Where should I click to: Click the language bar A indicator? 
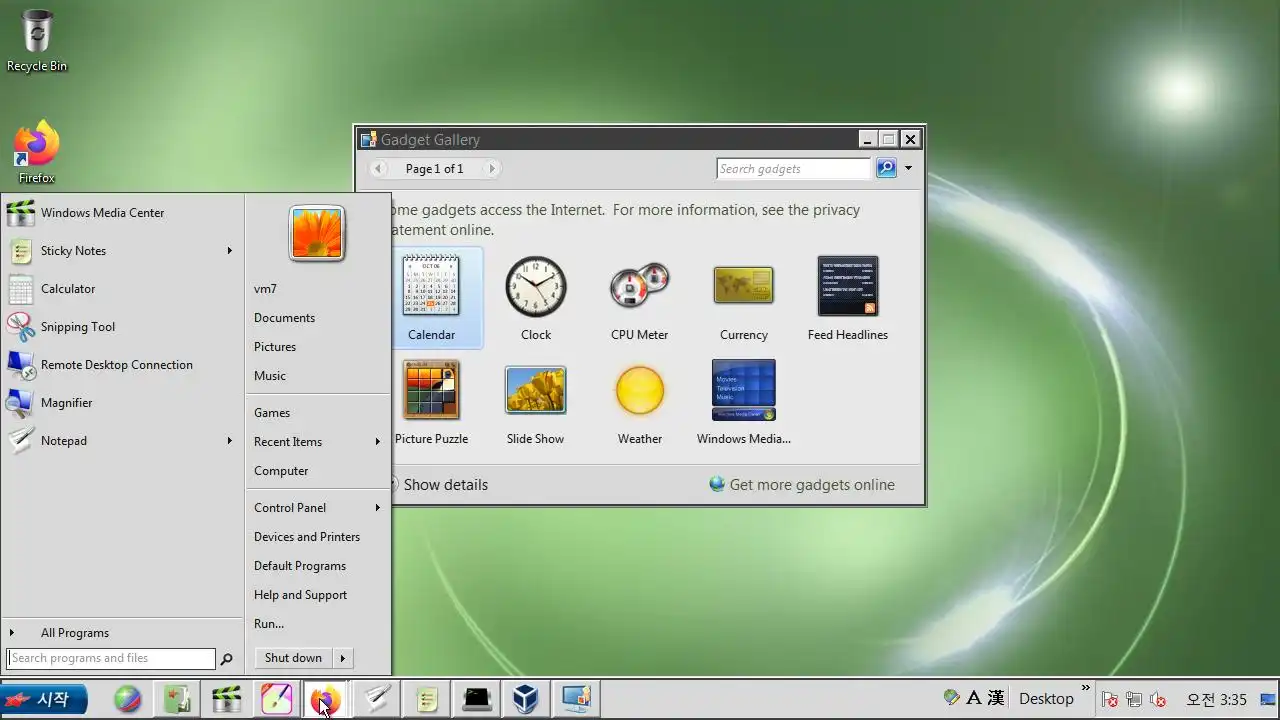pyautogui.click(x=974, y=698)
